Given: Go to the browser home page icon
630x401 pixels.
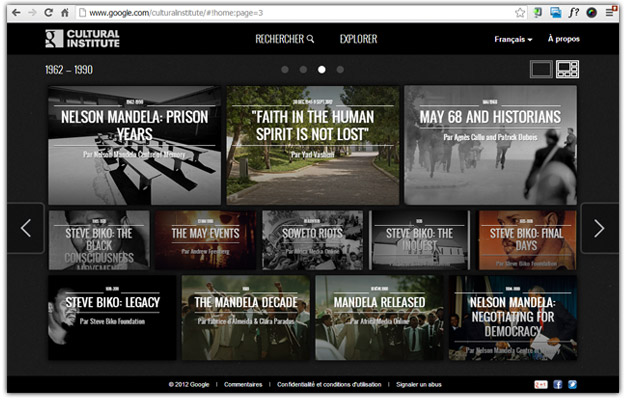Looking at the screenshot, I should click(x=65, y=12).
